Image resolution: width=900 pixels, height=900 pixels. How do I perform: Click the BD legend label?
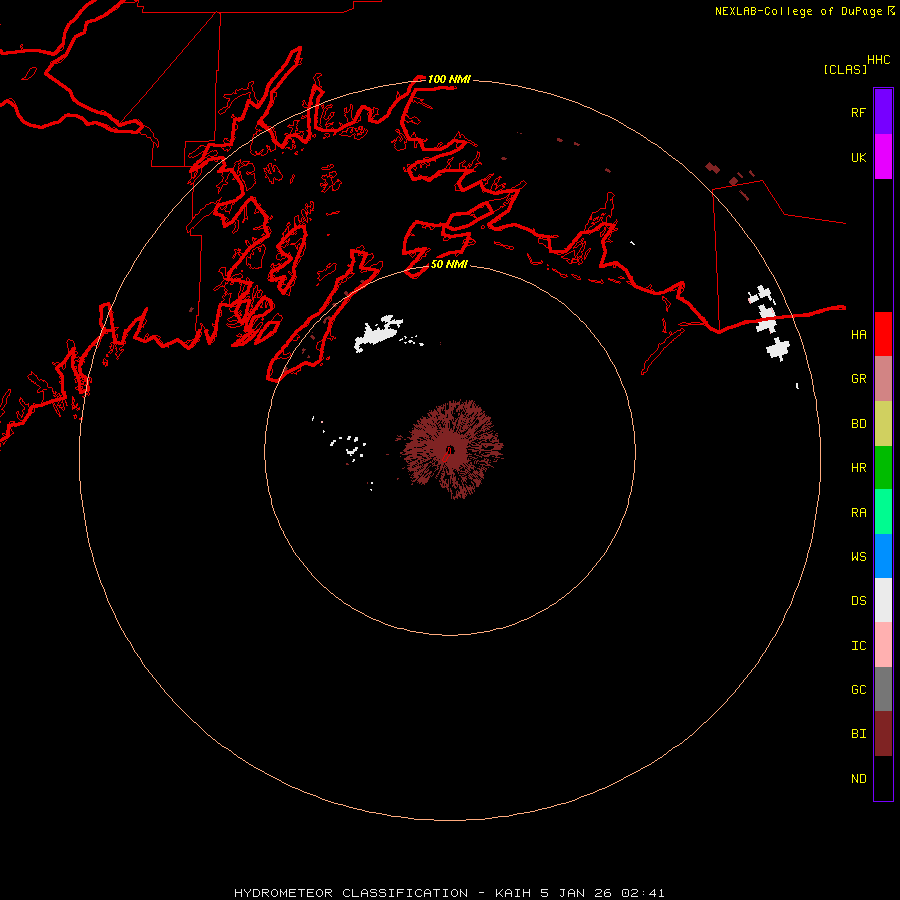click(858, 424)
